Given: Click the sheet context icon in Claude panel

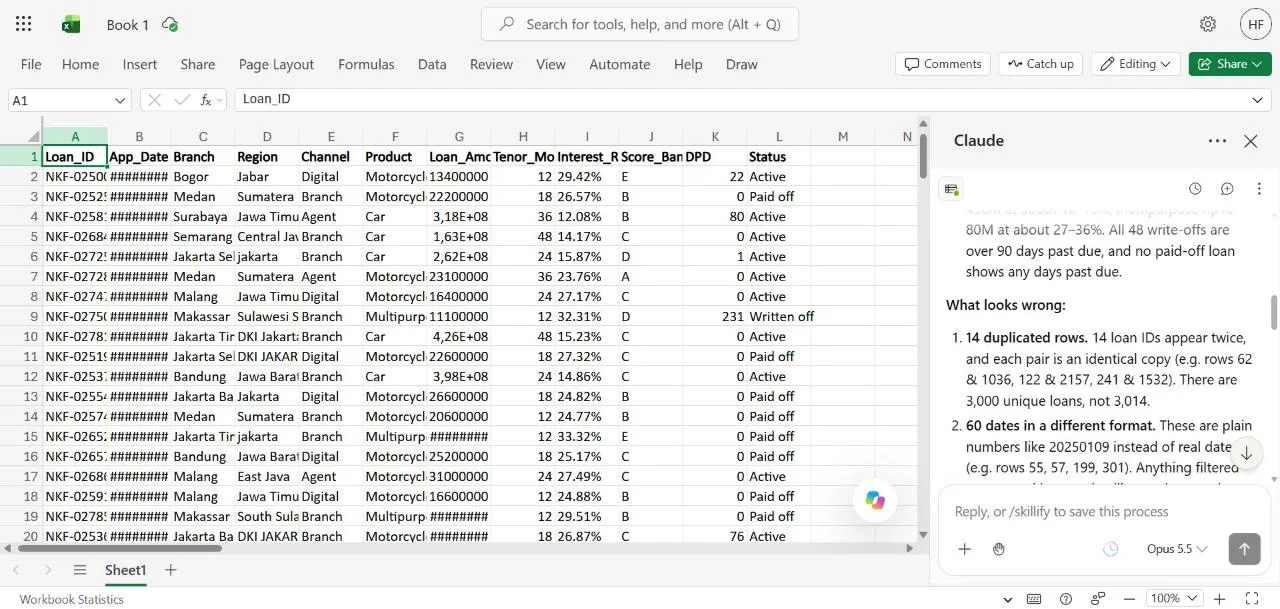Looking at the screenshot, I should 952,189.
